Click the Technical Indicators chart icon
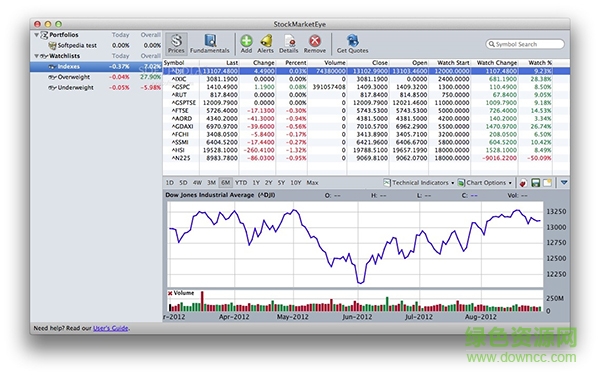Image resolution: width=600 pixels, height=376 pixels. [387, 183]
